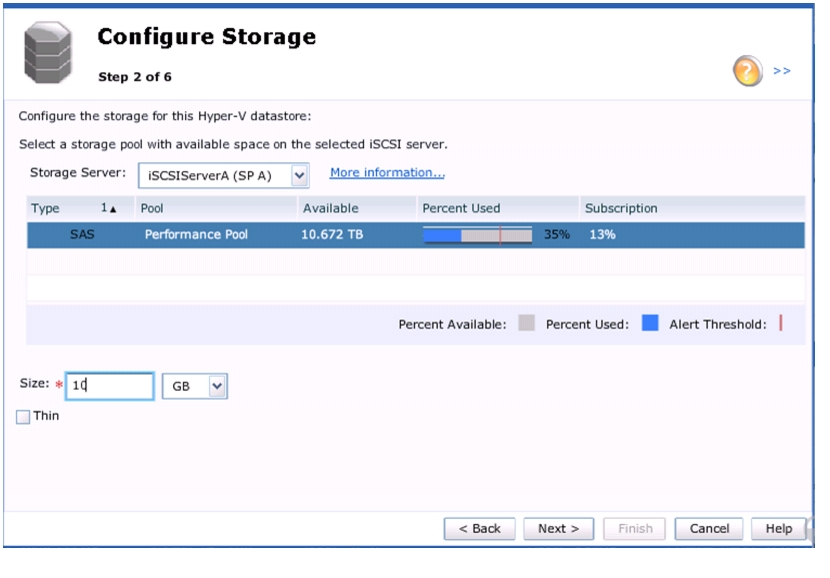Open the More information link
Image resolution: width=830 pixels, height=578 pixels.
pos(387,173)
